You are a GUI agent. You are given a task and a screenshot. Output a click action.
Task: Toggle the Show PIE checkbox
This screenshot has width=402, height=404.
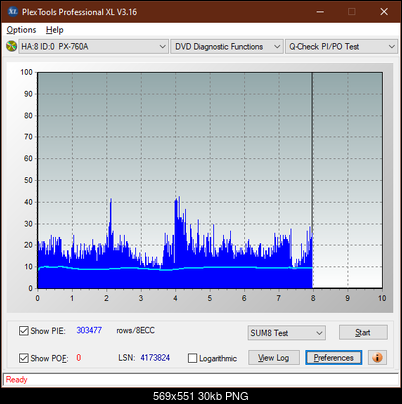coord(24,331)
